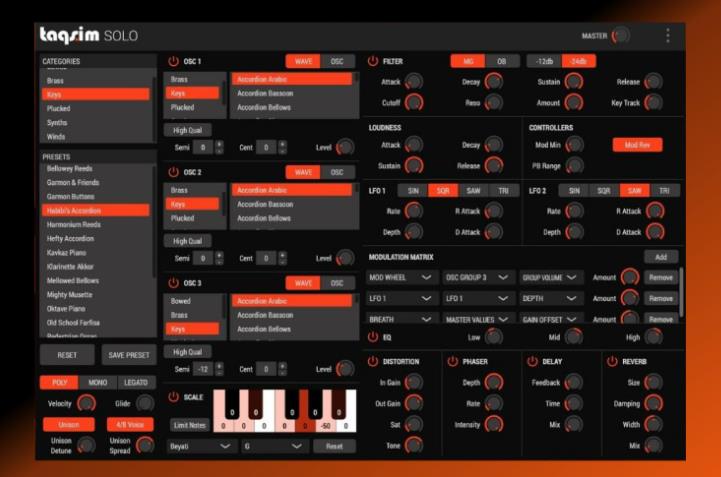Screen dimensions: 721x477
Task: Toggle OSC 2 power icon
Action: [x=173, y=172]
